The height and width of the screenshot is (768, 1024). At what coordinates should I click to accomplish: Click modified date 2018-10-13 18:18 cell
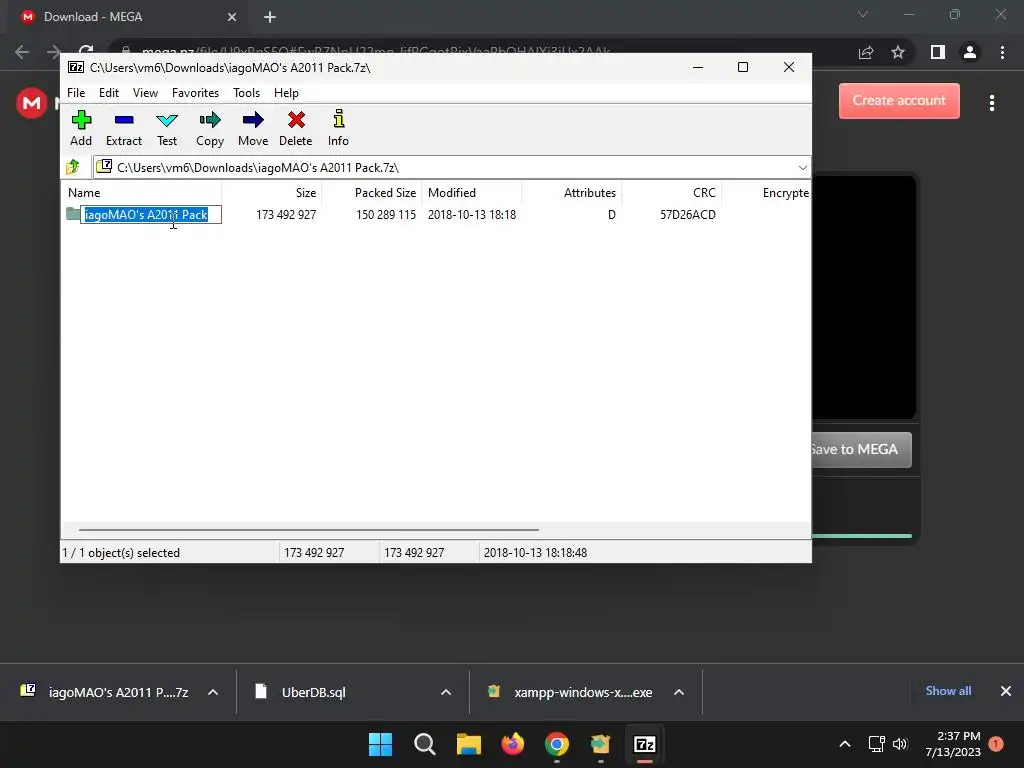(x=472, y=215)
